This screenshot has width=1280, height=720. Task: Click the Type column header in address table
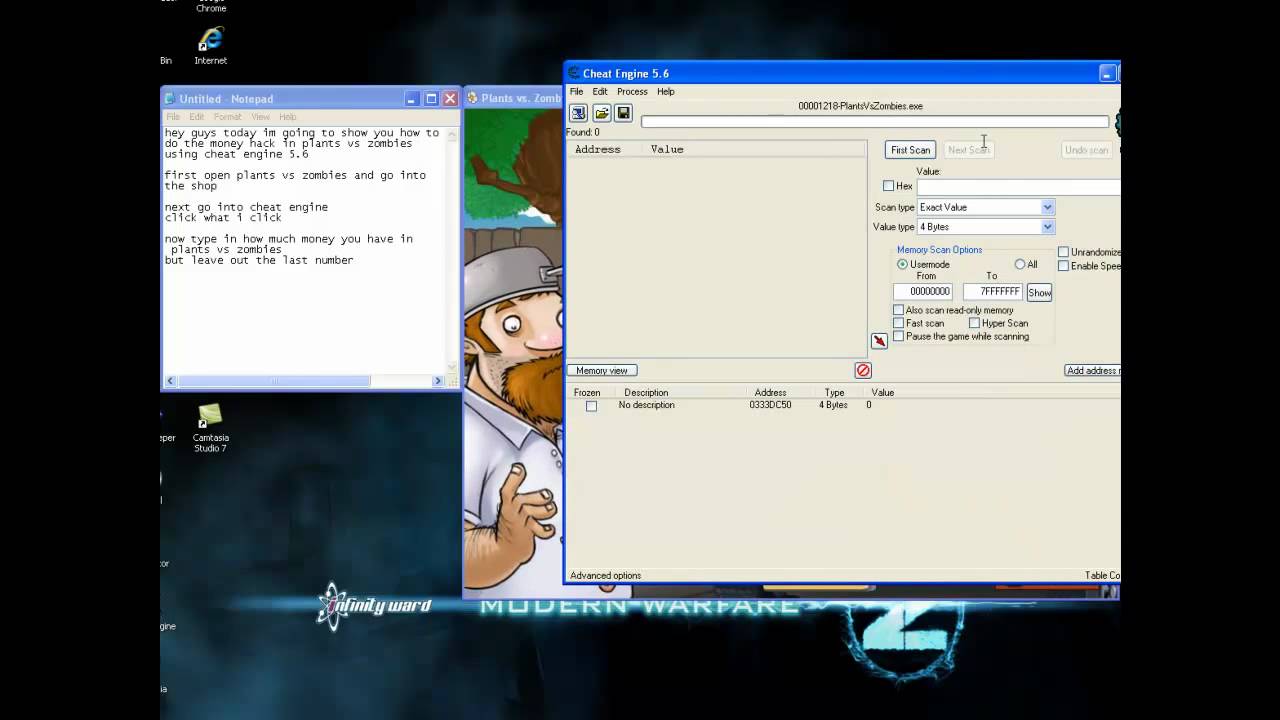834,393
